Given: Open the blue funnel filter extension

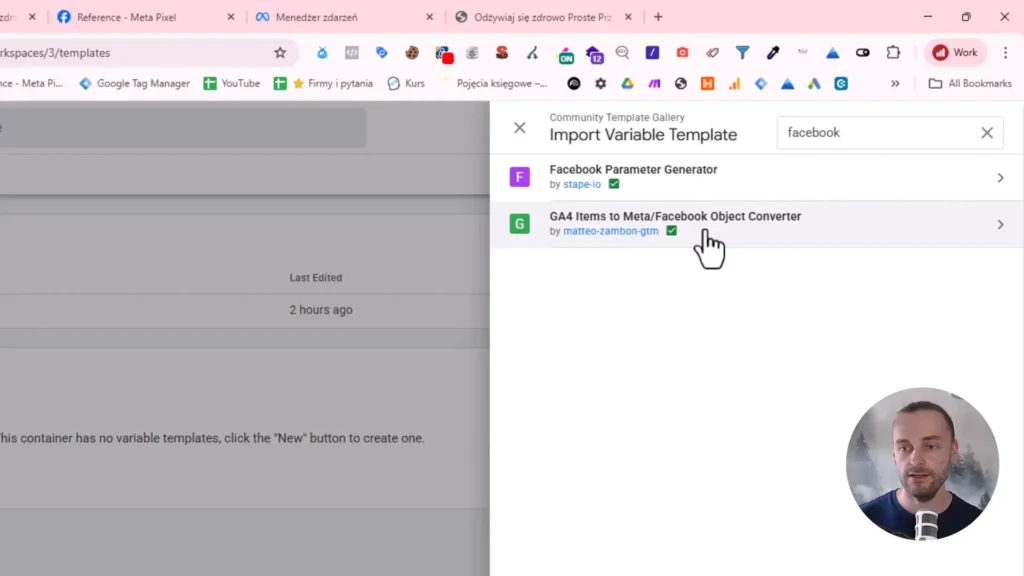Looking at the screenshot, I should 743,53.
